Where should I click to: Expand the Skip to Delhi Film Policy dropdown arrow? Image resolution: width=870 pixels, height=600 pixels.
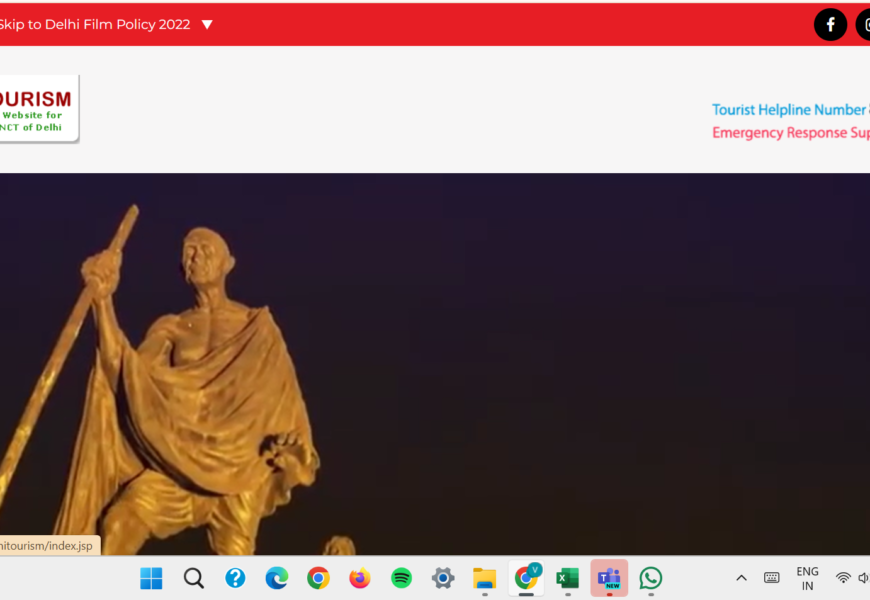(207, 24)
